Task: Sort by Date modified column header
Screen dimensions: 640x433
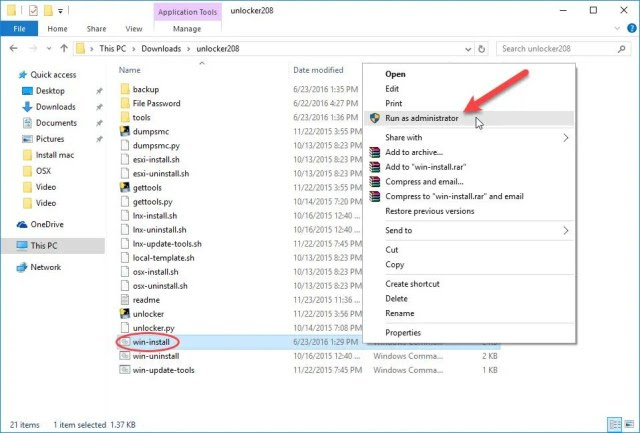Action: [x=318, y=70]
